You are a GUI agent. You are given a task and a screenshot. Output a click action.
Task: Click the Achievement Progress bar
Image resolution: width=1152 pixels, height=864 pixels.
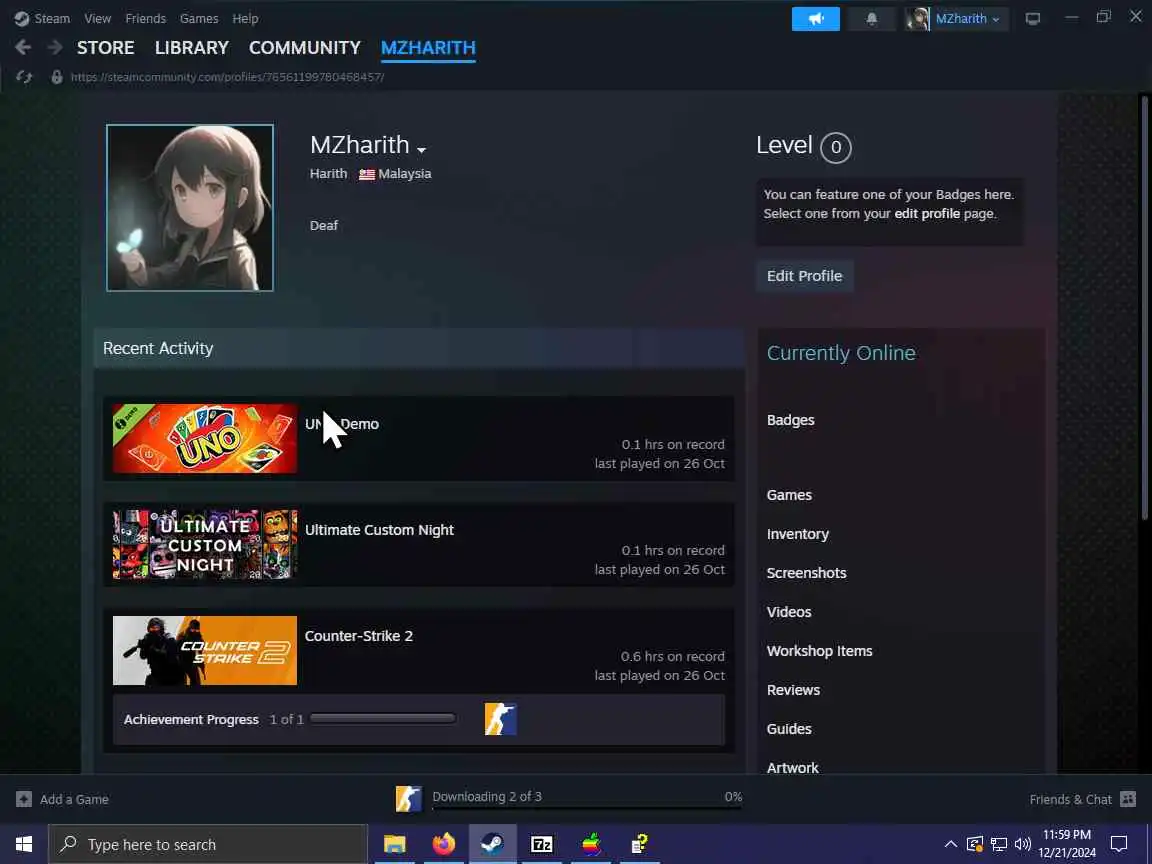(x=383, y=719)
